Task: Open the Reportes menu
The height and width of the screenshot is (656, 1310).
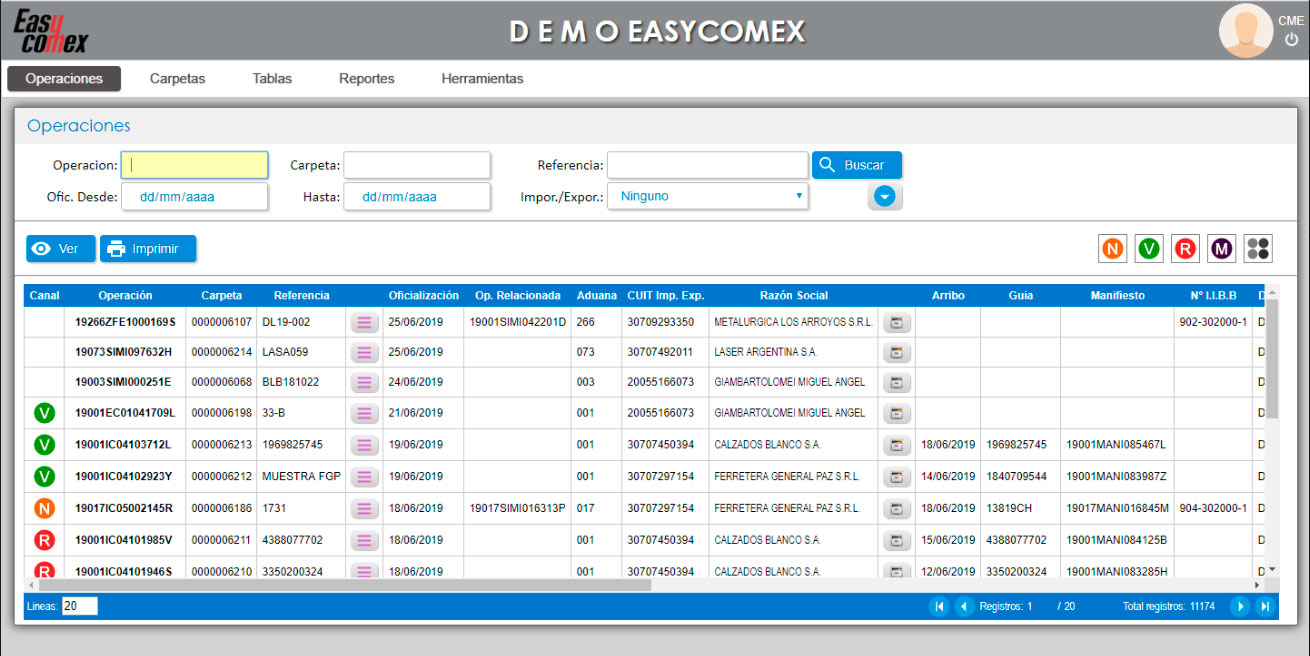Action: coord(367,79)
